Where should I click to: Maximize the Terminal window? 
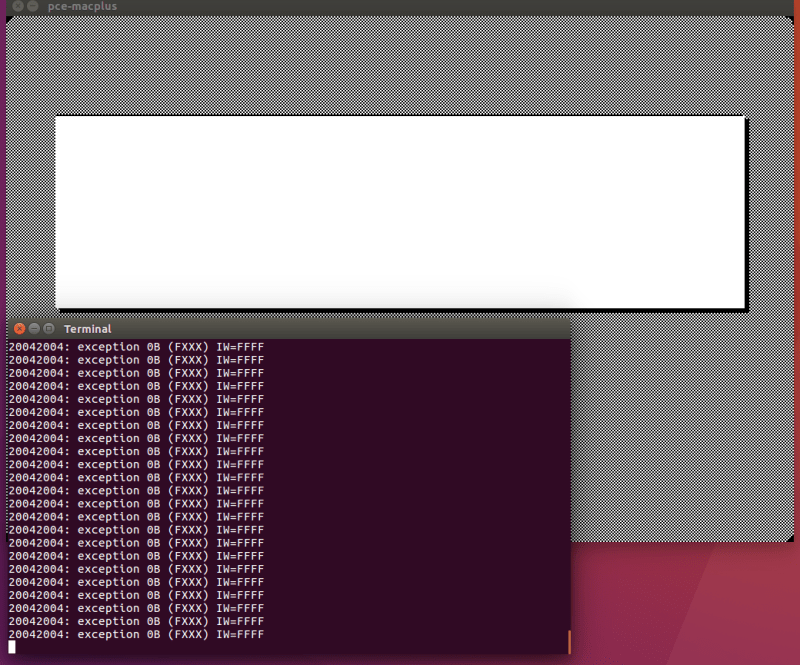tap(49, 329)
